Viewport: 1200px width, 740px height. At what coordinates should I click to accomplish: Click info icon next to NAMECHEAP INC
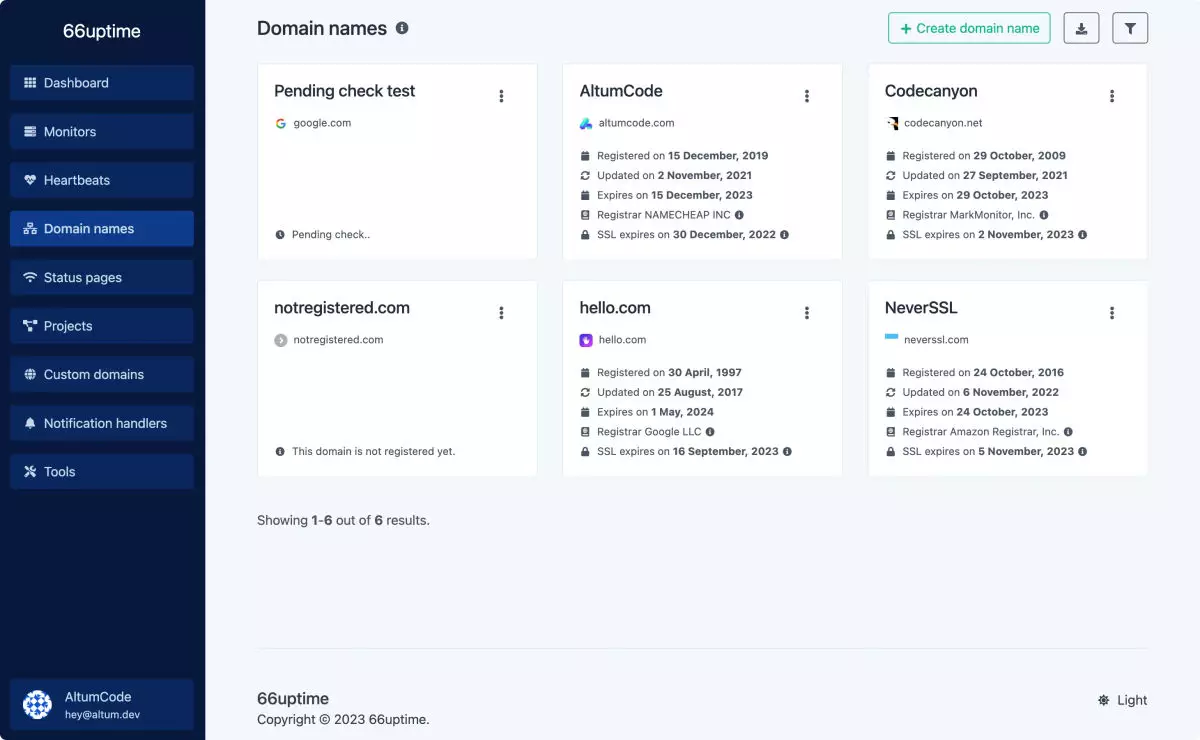(740, 215)
